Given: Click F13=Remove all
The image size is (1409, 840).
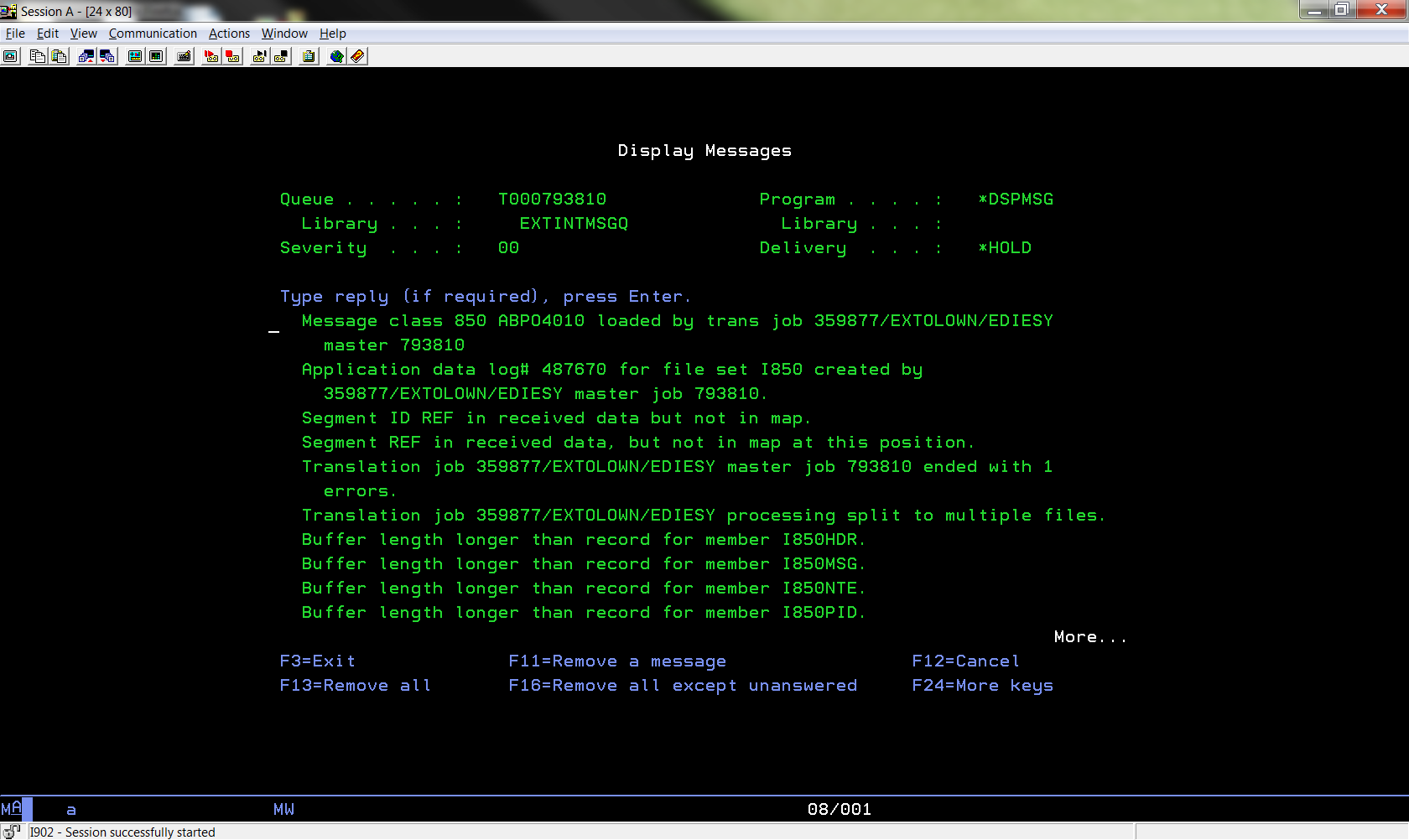Looking at the screenshot, I should click(x=356, y=685).
